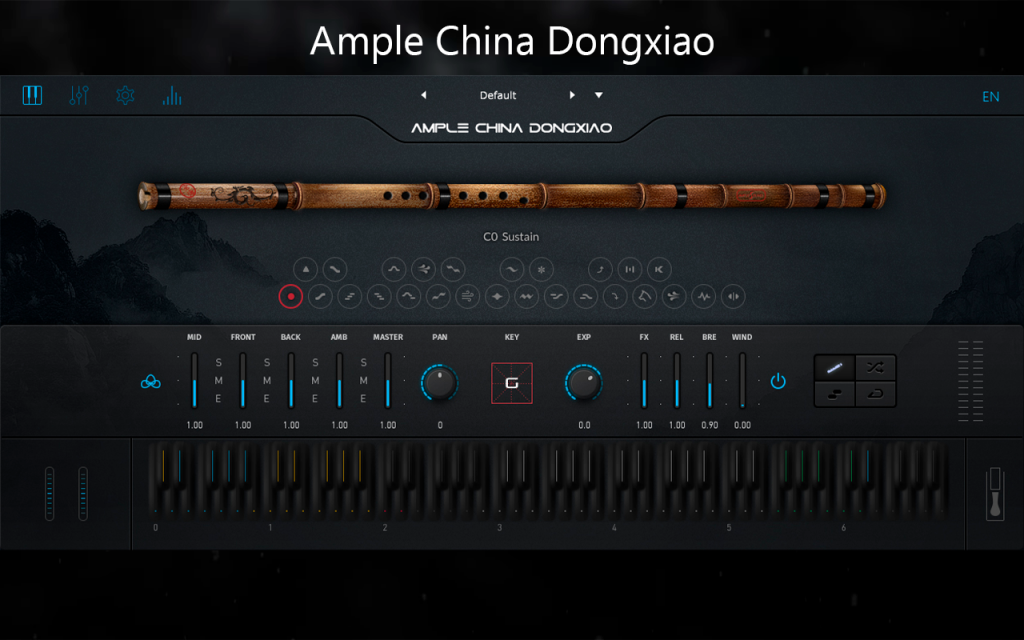
Task: Select the S mic mode under FRONT
Action: point(266,362)
